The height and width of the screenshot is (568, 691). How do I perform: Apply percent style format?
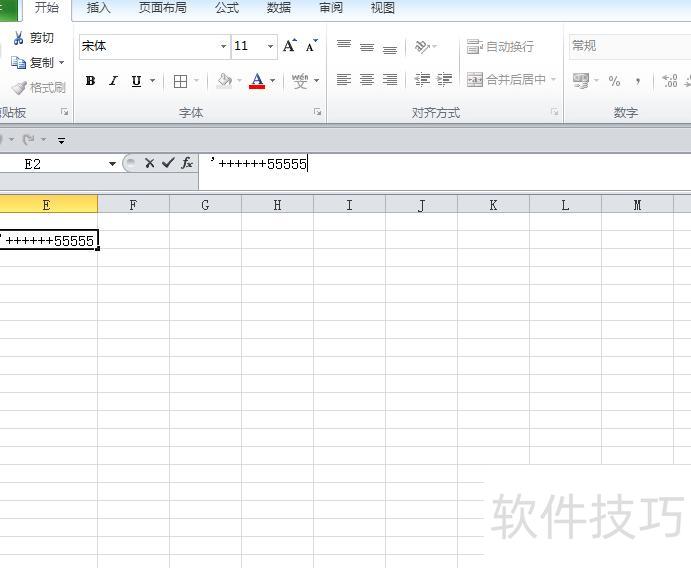click(614, 81)
